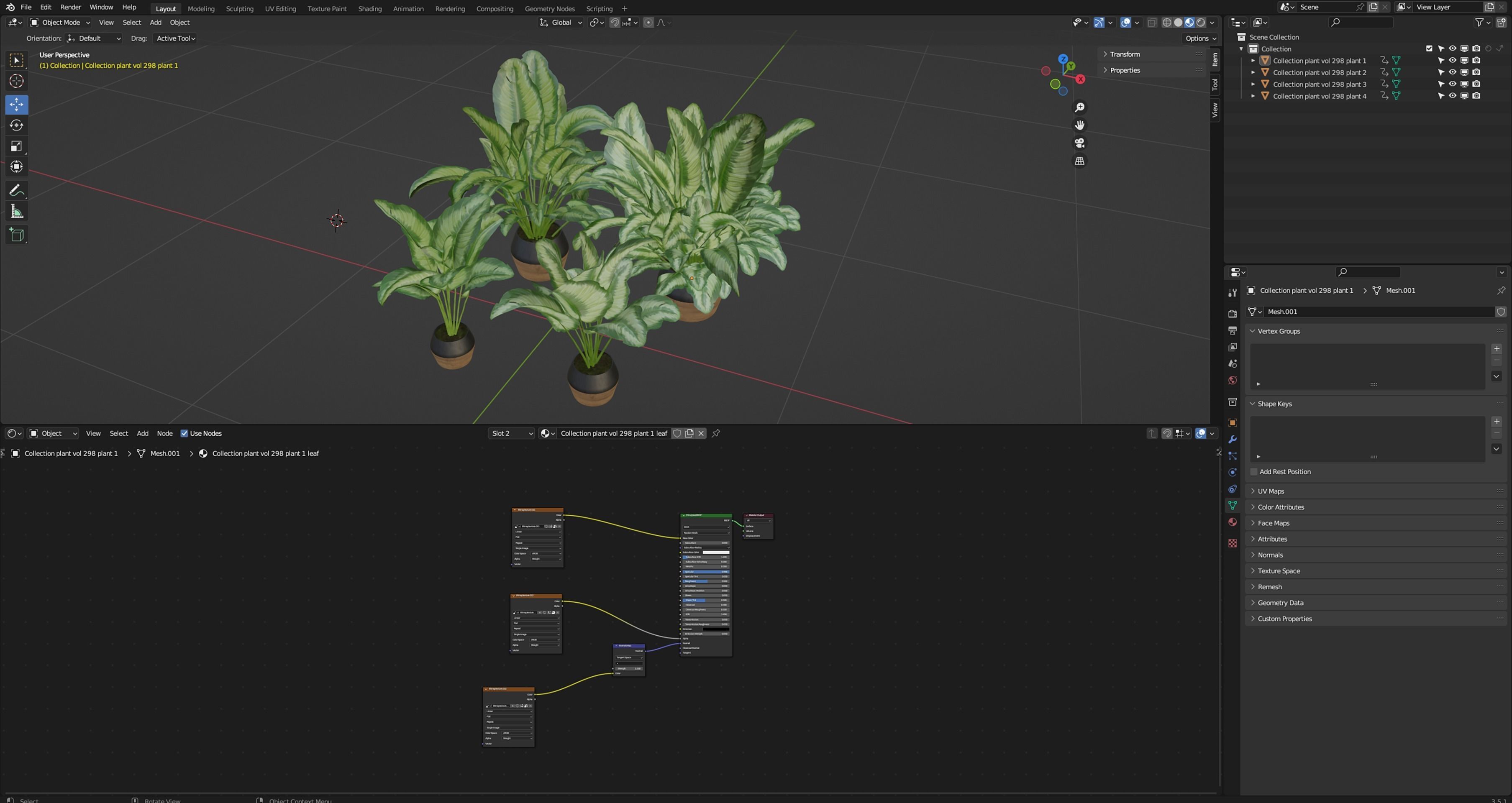Click fake user shield for leaf material
Screen dimensions: 1512x803
[x=677, y=433]
